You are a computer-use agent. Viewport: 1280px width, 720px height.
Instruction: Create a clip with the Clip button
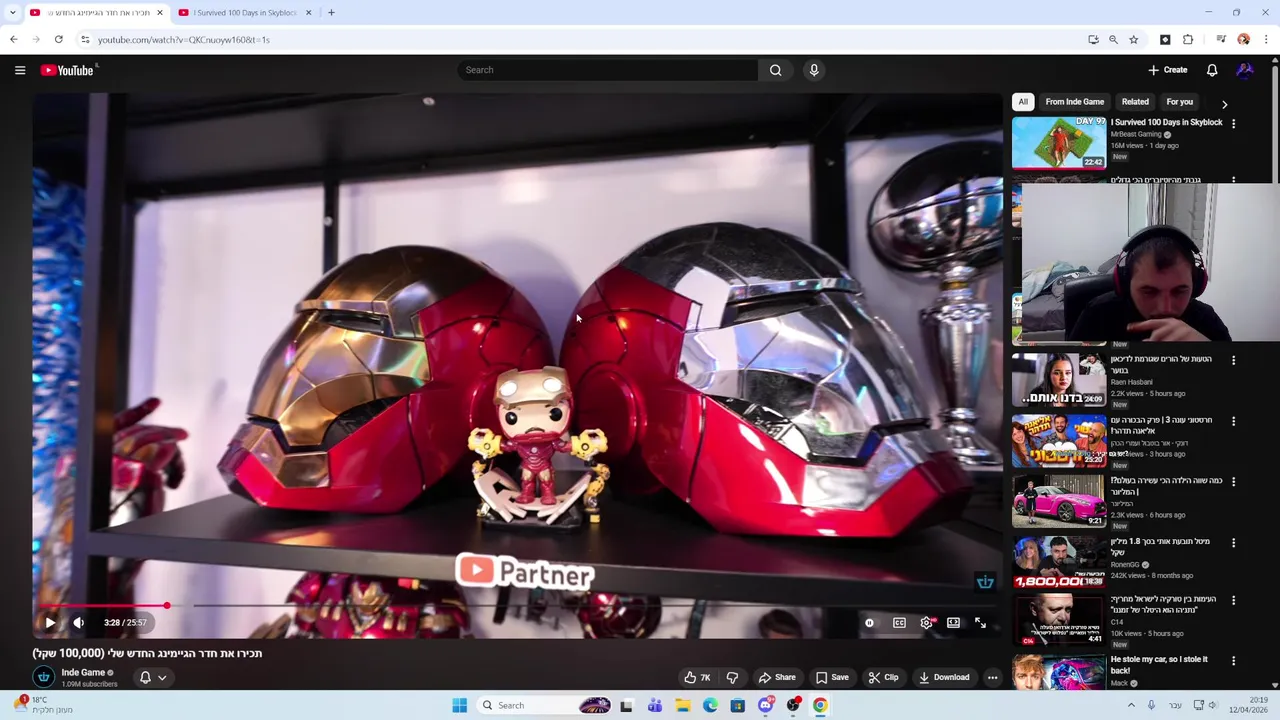(883, 677)
